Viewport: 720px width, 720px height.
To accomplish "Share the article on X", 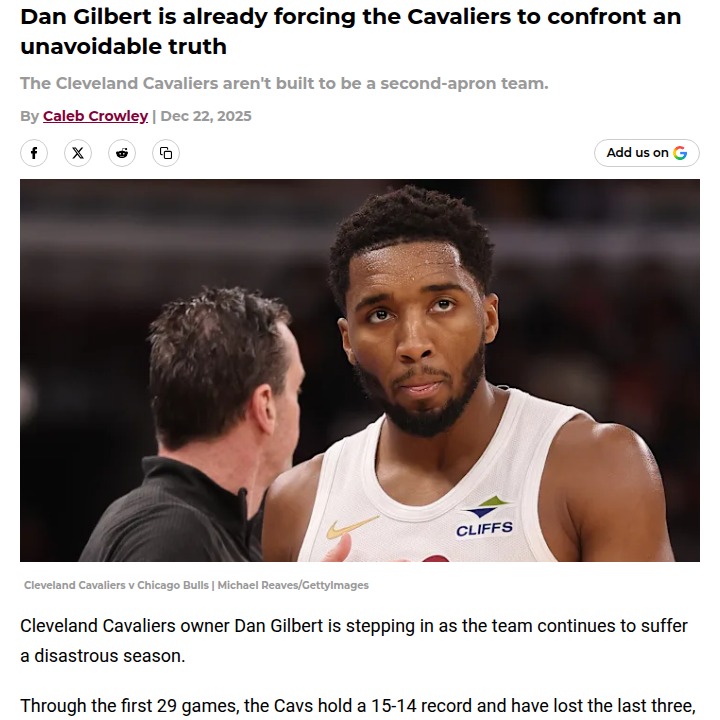I will [x=78, y=153].
